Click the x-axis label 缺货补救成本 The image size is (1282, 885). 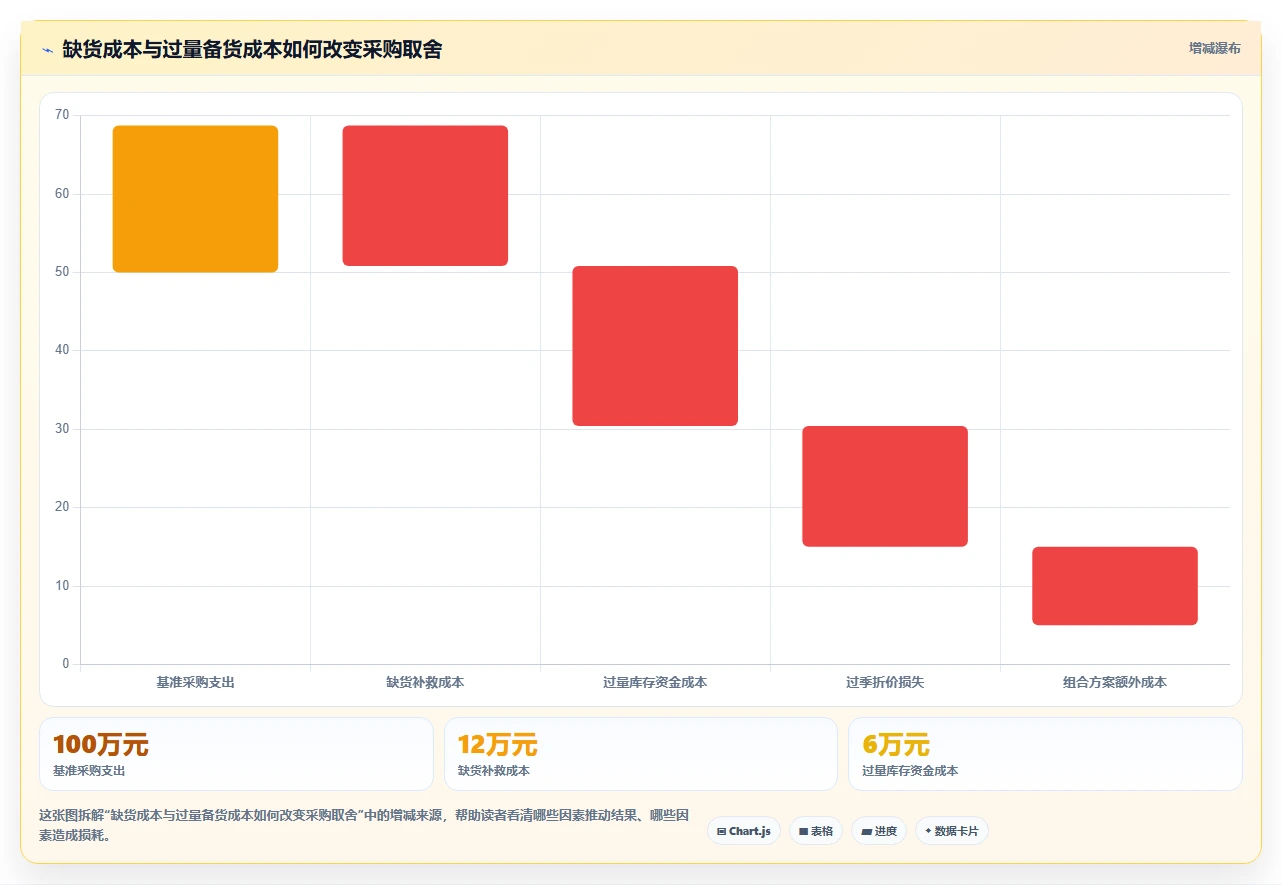click(x=425, y=683)
